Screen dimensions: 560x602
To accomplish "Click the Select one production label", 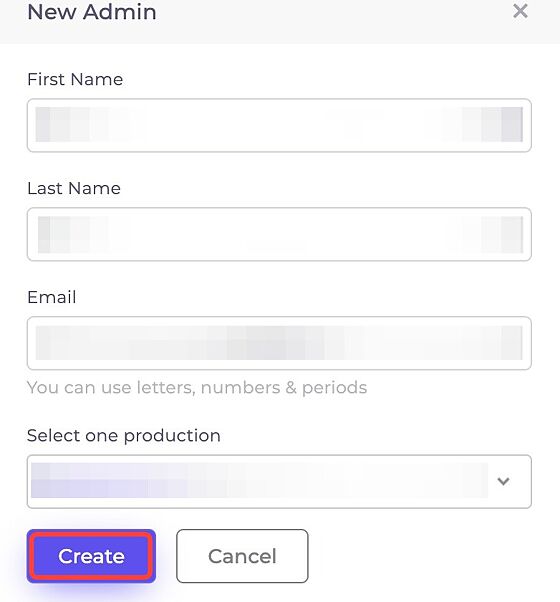I will pos(124,436).
